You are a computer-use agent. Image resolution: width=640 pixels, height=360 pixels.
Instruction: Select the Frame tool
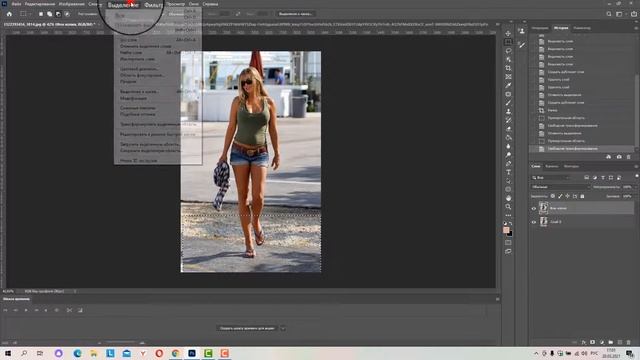pos(508,77)
